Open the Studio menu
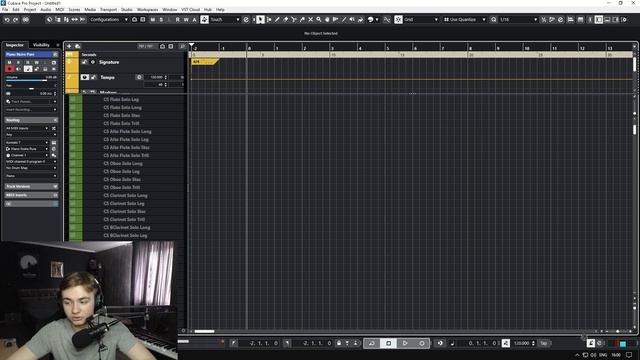The width and height of the screenshot is (640, 360). point(127,9)
